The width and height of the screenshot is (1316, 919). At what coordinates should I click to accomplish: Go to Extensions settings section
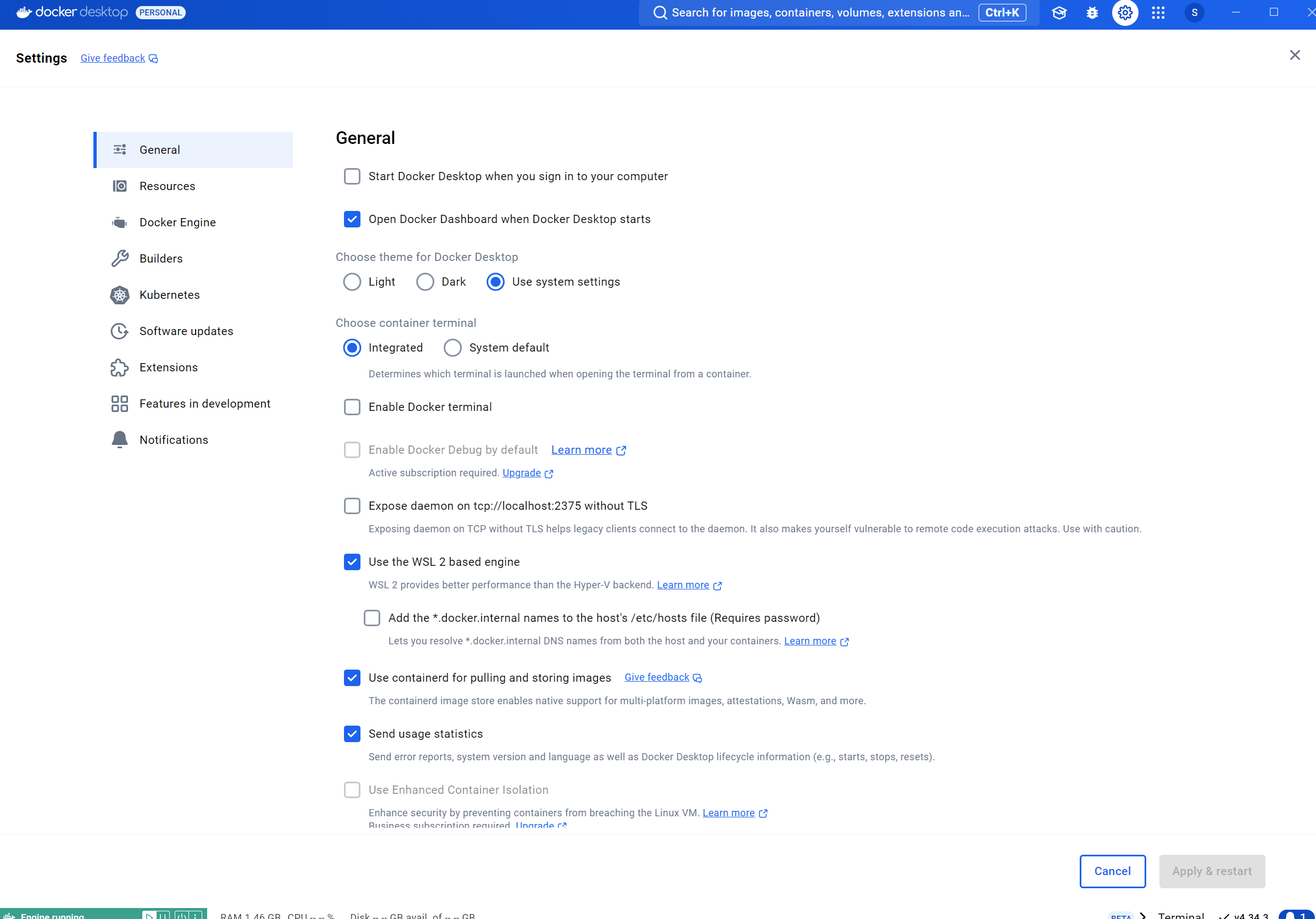(169, 367)
